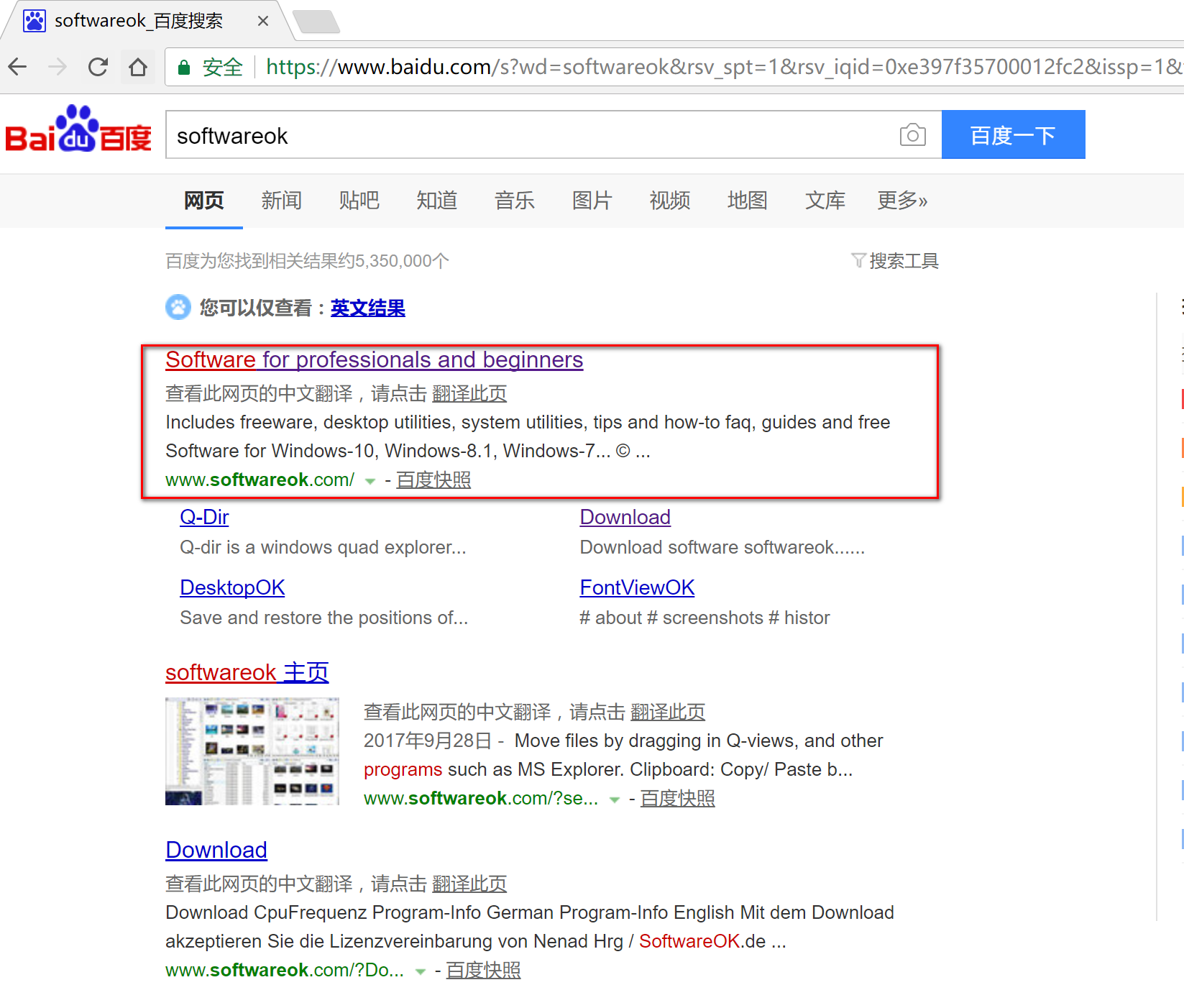Click the paw icon beside 英文结果
Viewport: 1184px width, 1008px height.
tap(178, 307)
